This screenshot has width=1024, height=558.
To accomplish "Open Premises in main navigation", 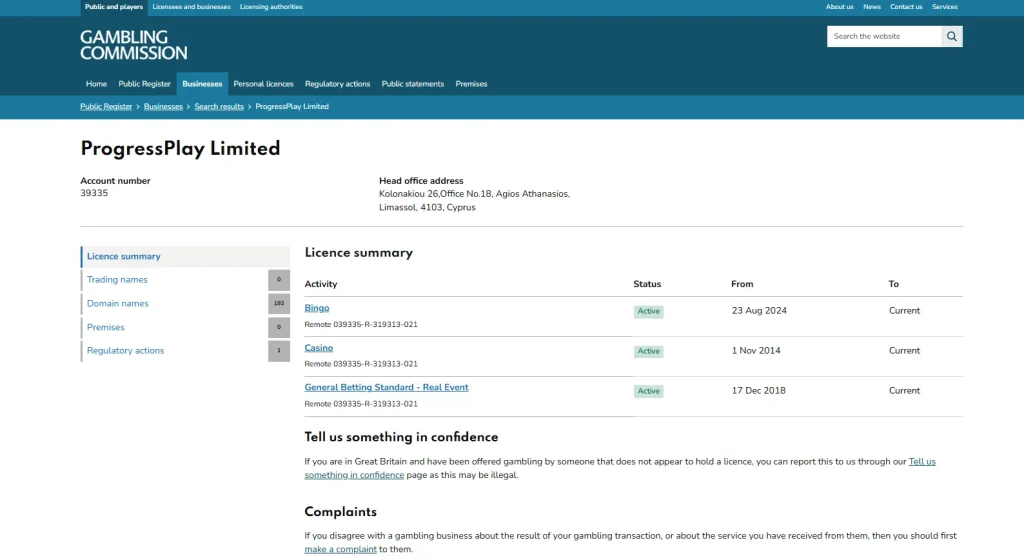I will point(471,84).
